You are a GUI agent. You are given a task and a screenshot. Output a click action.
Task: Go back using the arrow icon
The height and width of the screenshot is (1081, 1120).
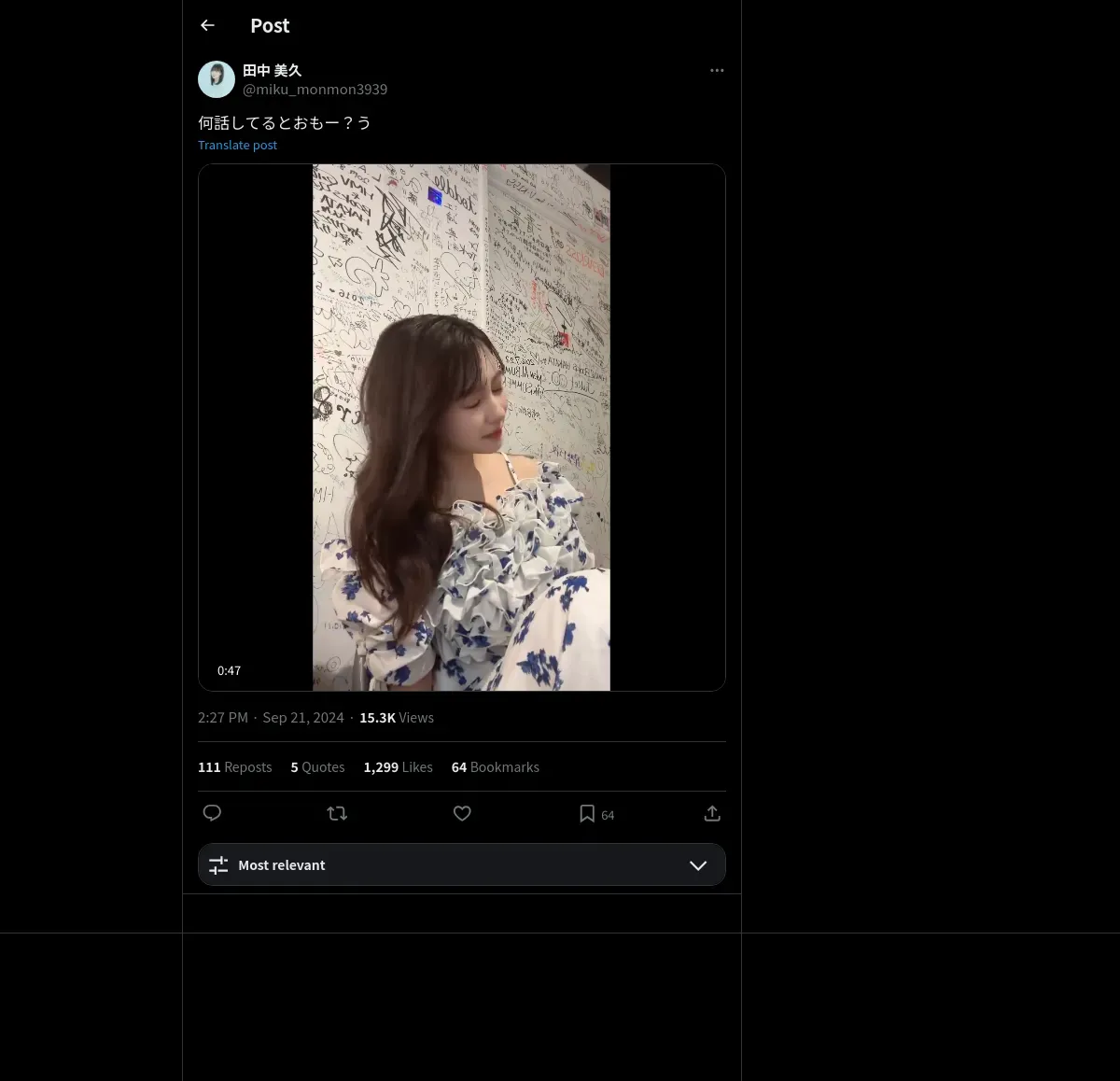[207, 26]
